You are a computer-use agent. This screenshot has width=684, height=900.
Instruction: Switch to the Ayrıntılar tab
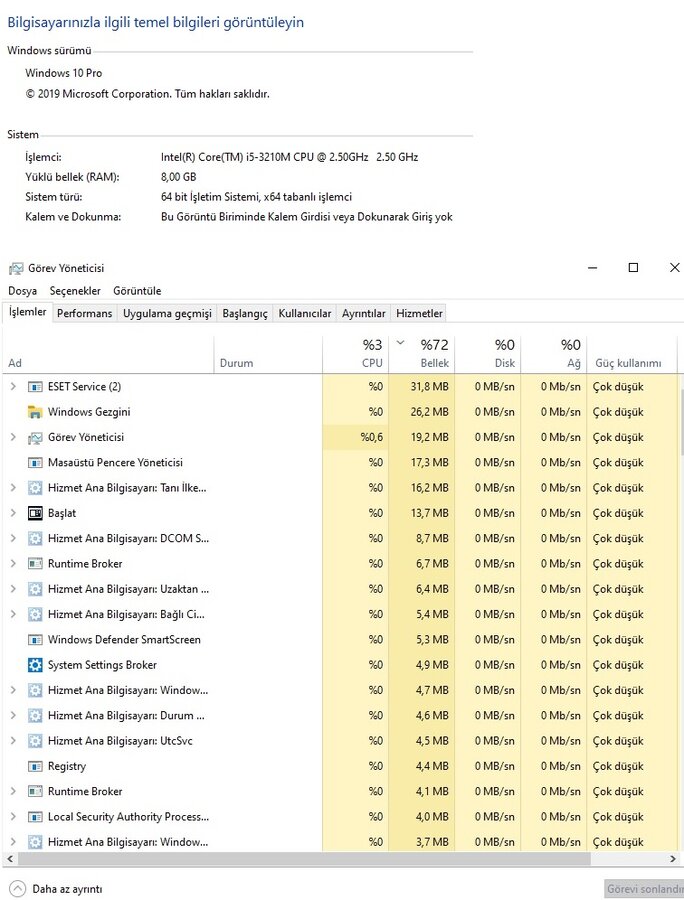click(364, 313)
